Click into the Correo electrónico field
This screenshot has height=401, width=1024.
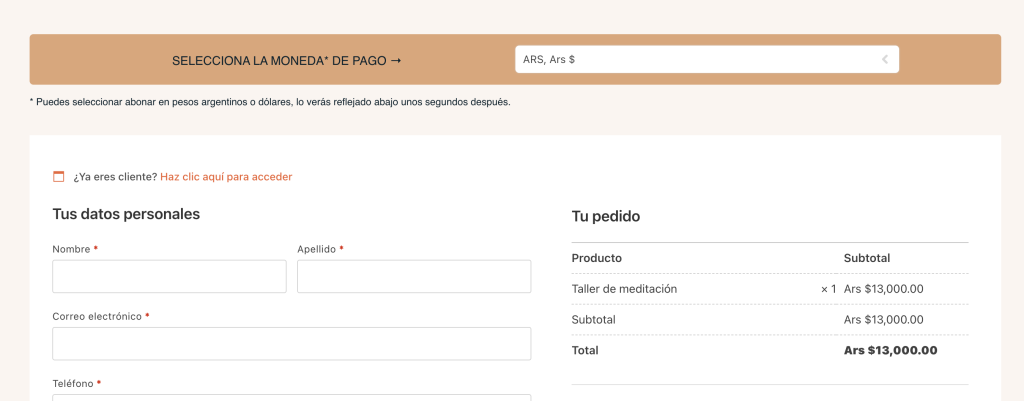coord(291,344)
